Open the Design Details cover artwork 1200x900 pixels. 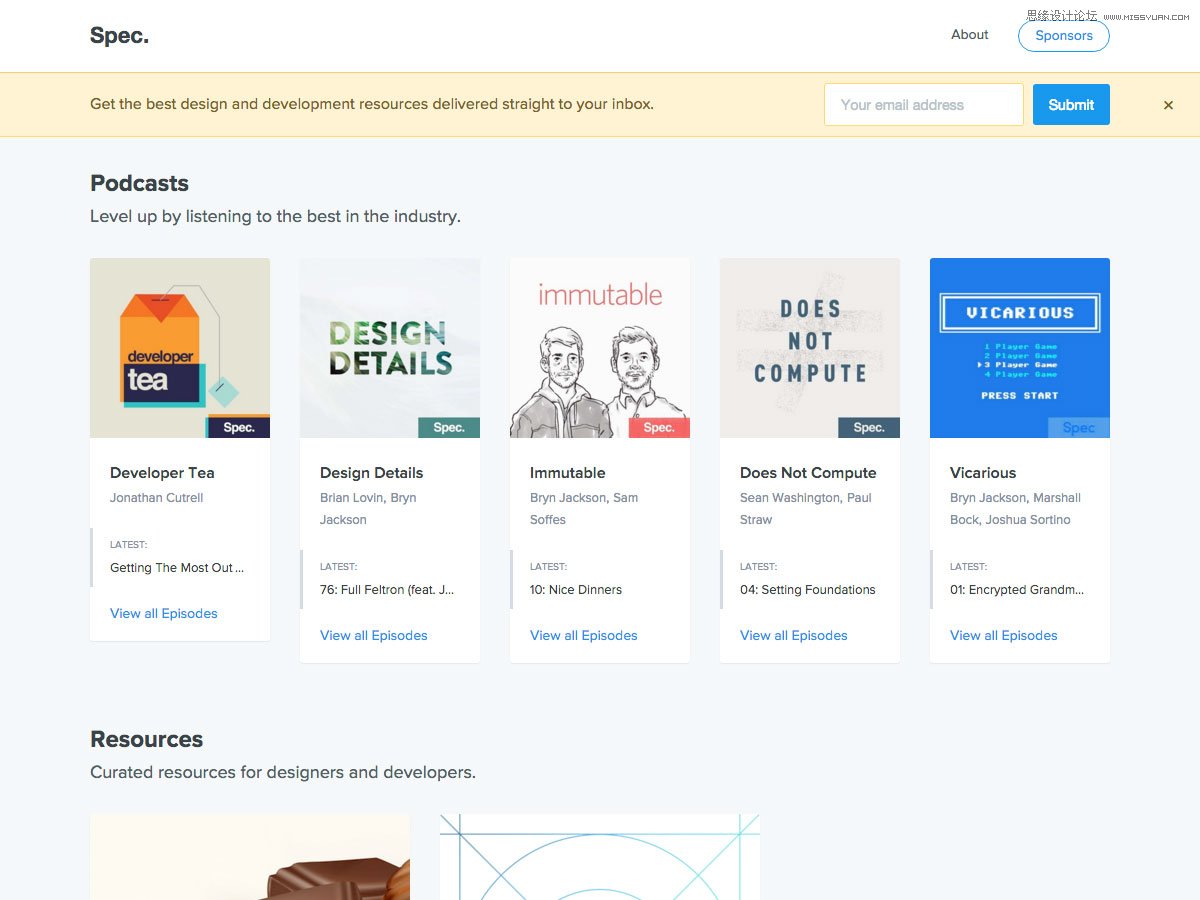coord(390,348)
